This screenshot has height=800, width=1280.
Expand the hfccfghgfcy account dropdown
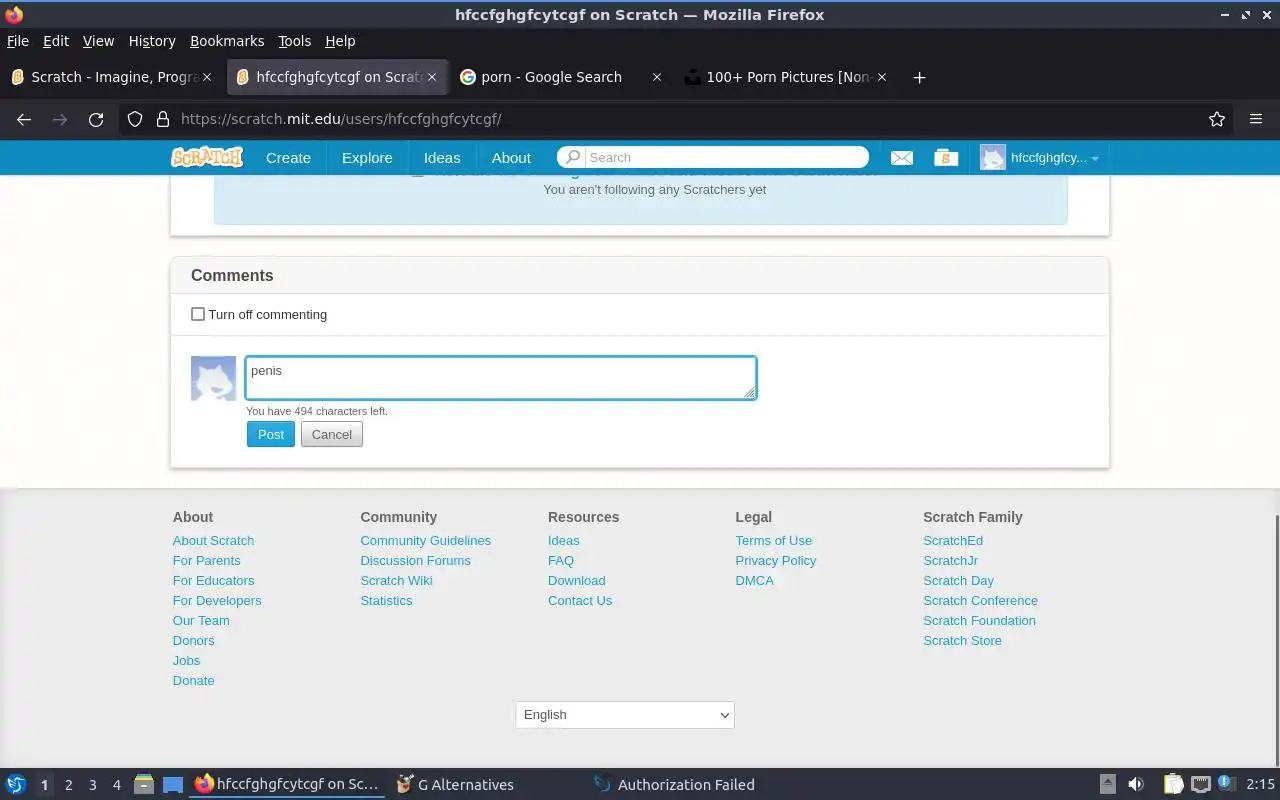(x=1040, y=158)
